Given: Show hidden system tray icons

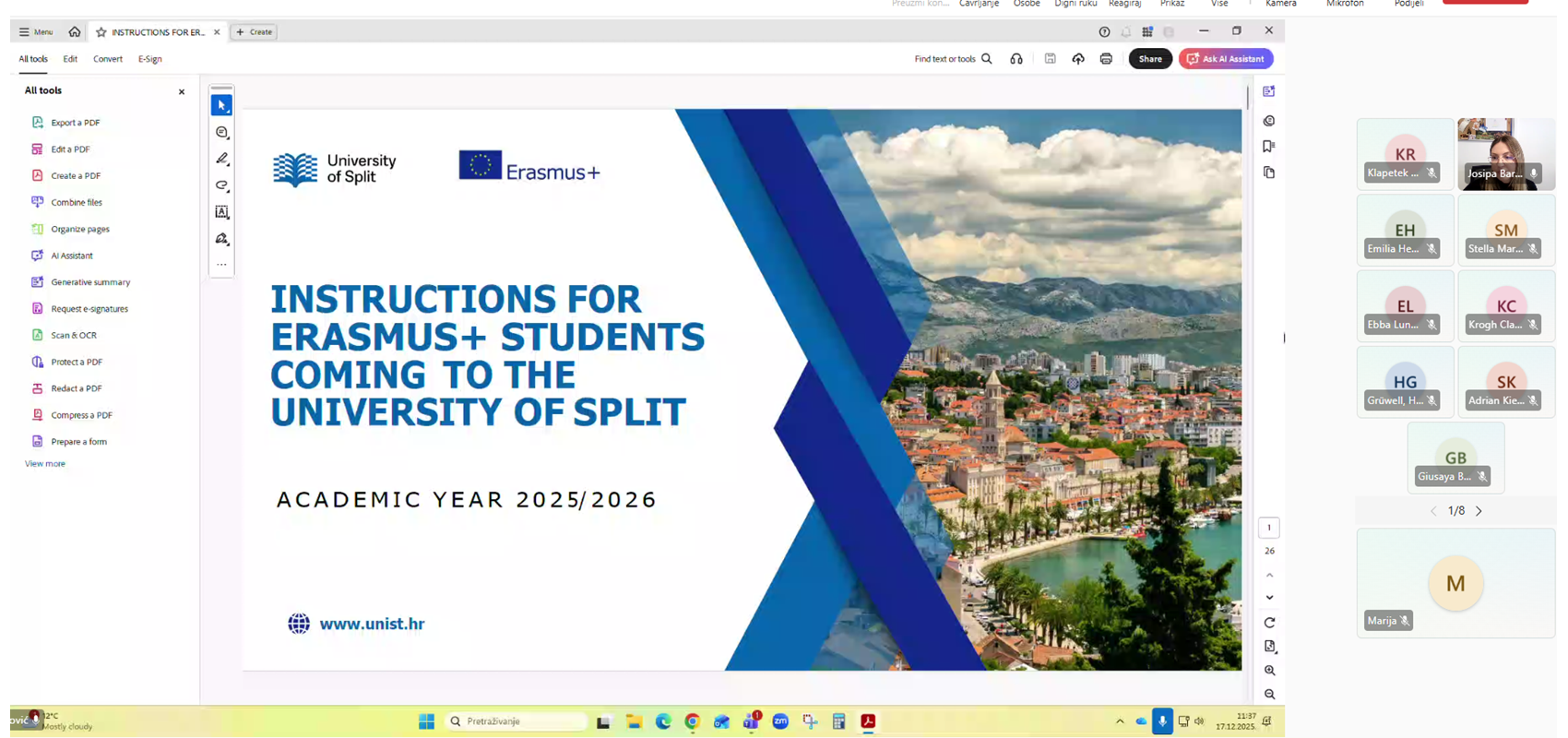Looking at the screenshot, I should coord(1120,721).
